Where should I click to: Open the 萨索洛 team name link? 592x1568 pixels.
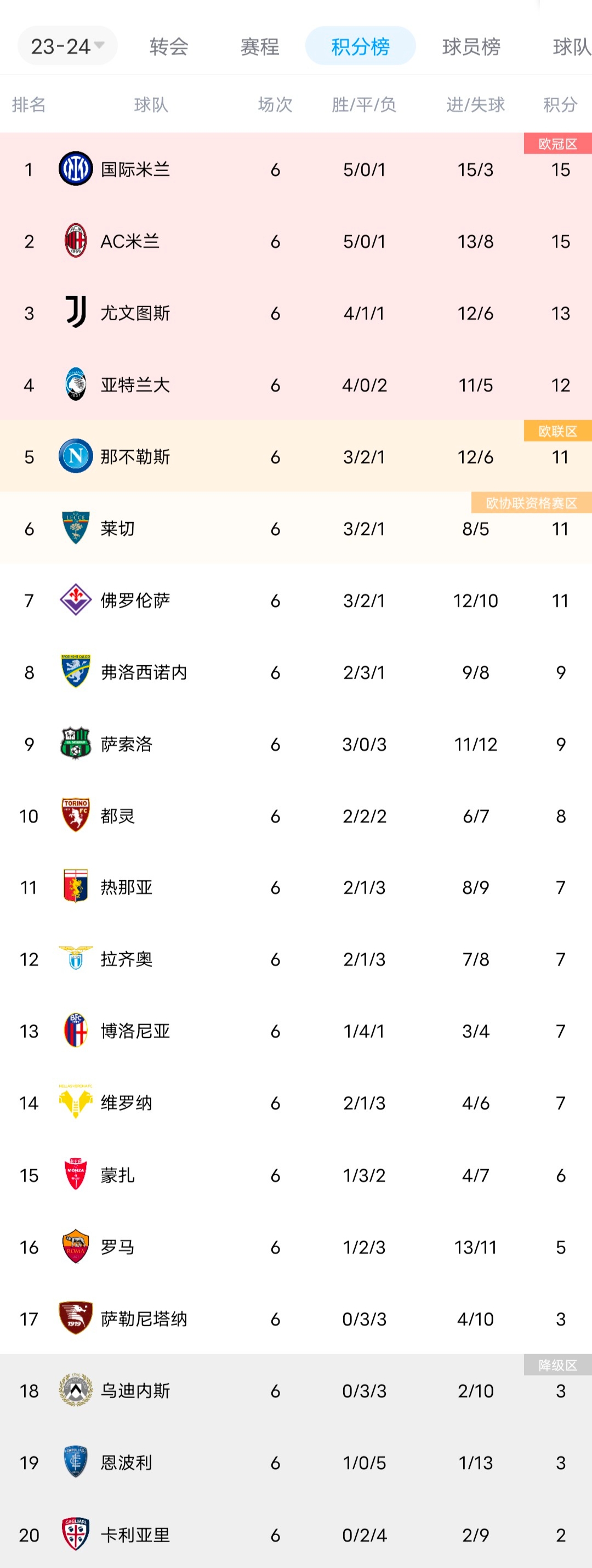coord(126,744)
